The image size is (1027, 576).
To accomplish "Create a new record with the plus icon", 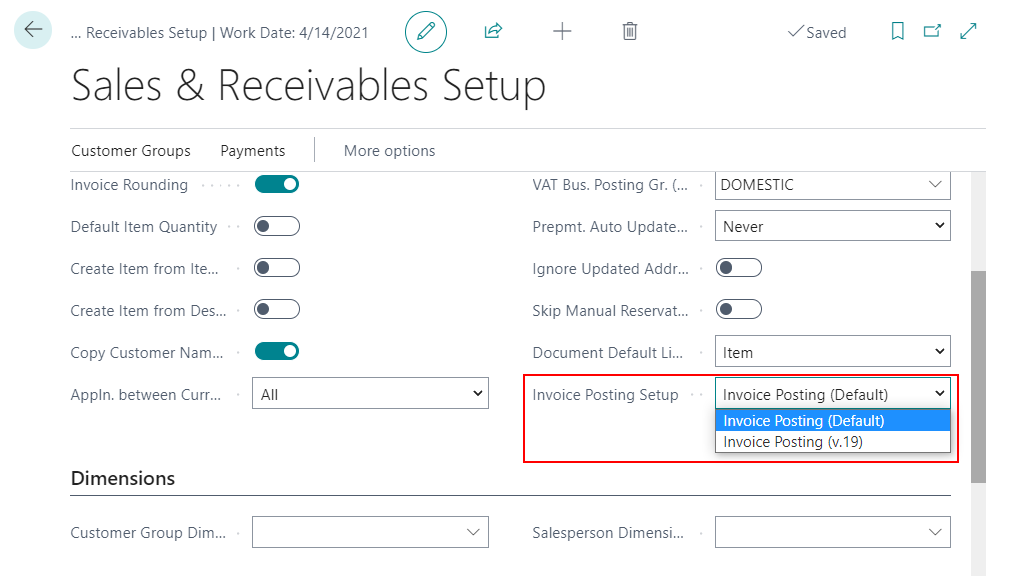I will pyautogui.click(x=562, y=31).
